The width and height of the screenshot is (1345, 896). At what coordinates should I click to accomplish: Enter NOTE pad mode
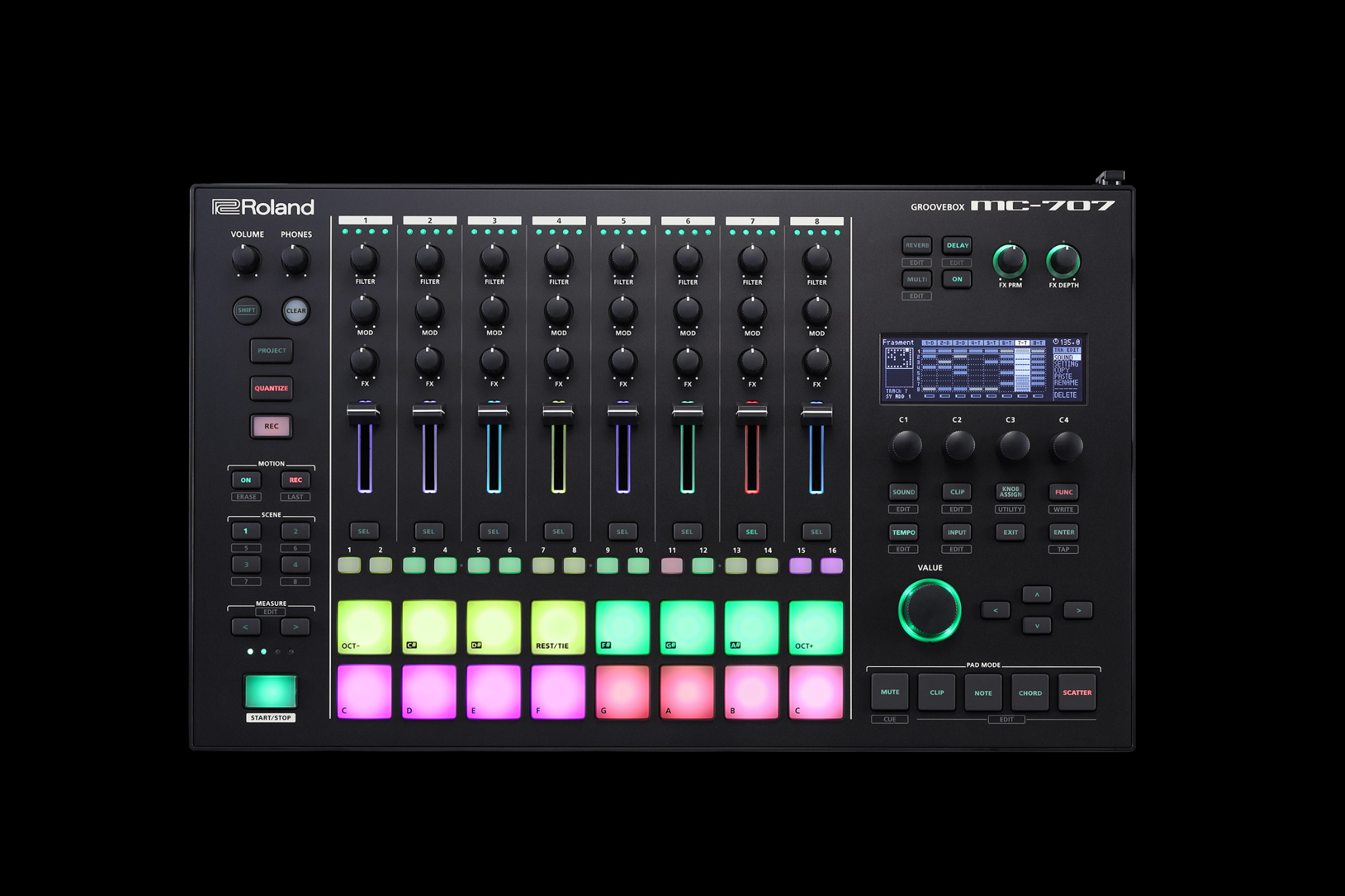(982, 692)
